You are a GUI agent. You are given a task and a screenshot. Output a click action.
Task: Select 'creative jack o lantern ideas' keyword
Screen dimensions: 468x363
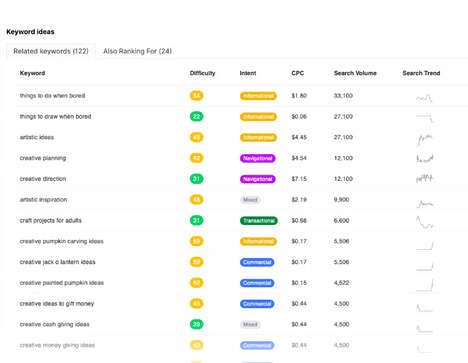pyautogui.click(x=57, y=262)
